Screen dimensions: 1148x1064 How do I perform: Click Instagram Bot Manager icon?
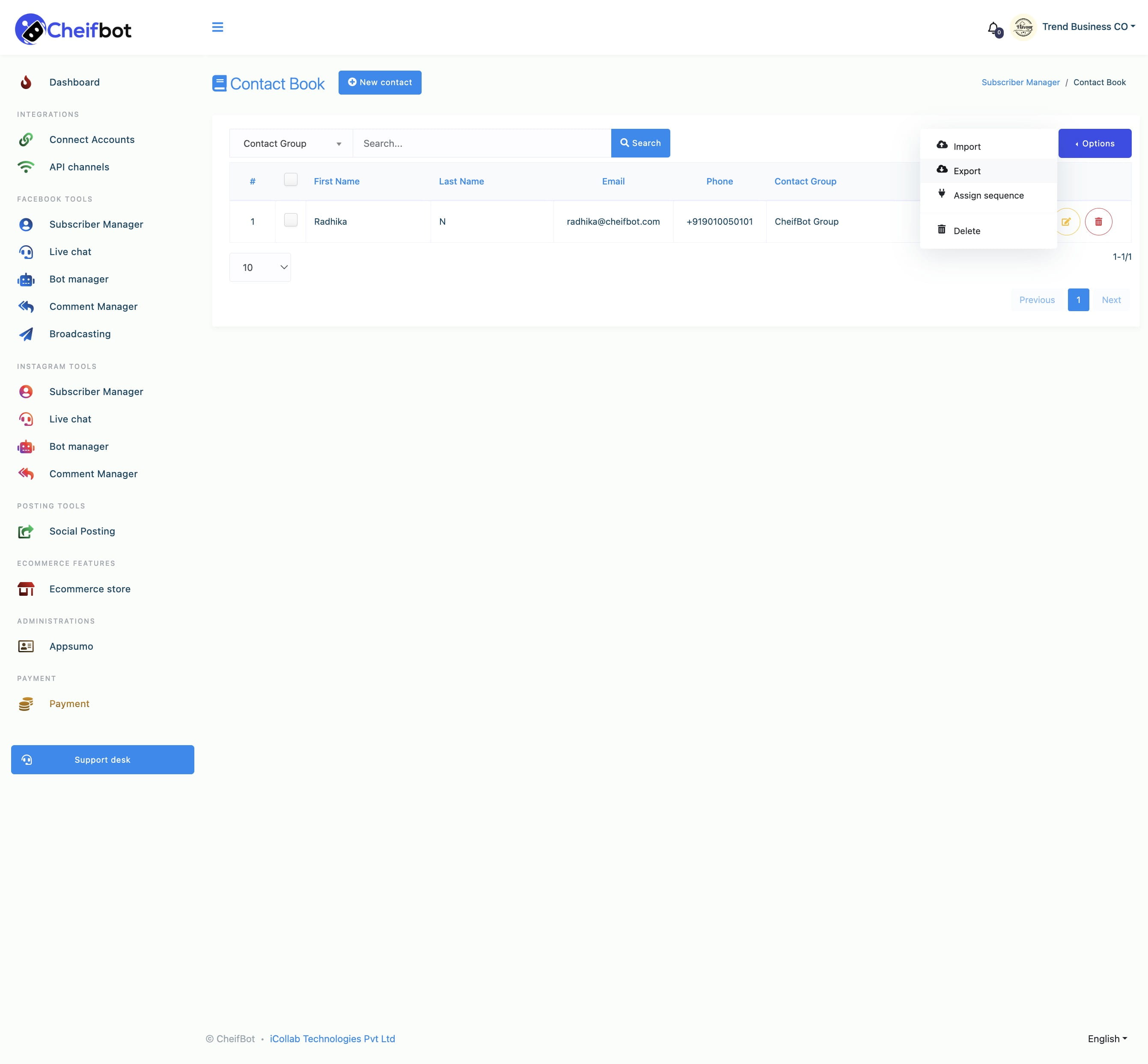click(x=27, y=446)
